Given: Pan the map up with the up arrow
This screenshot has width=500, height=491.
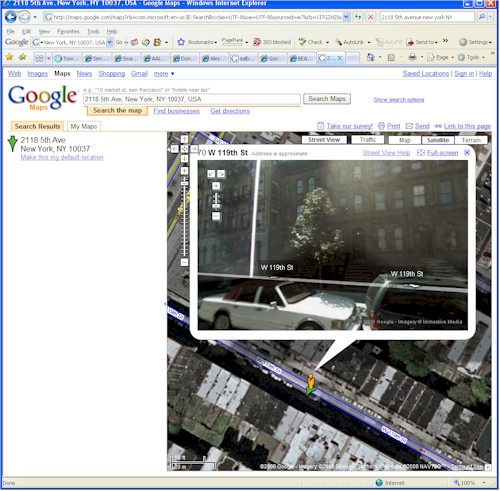Looking at the screenshot, I should [184, 139].
